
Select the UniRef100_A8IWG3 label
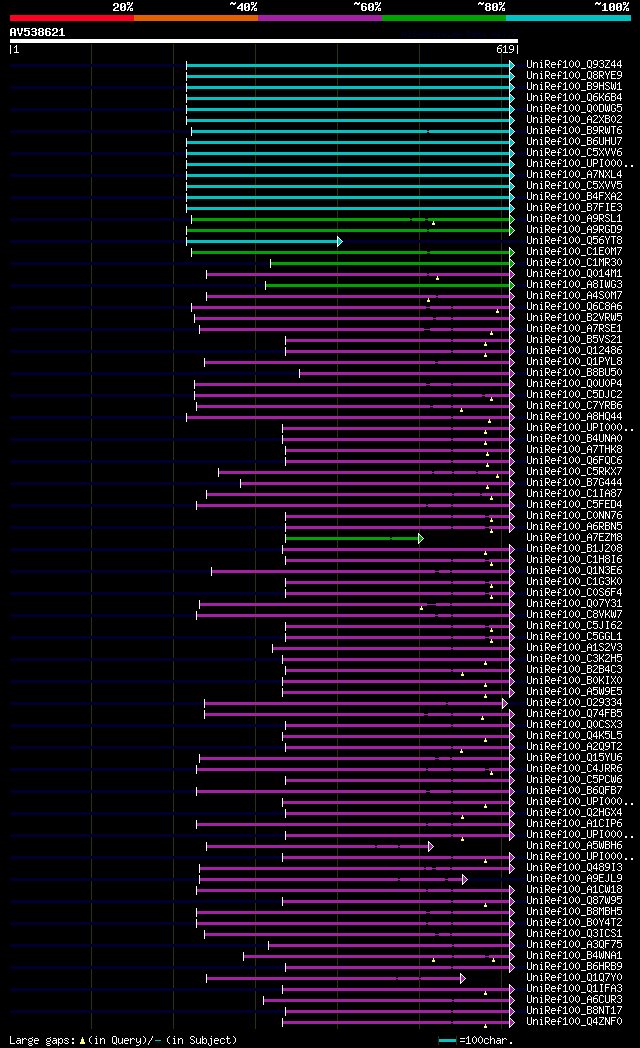pyautogui.click(x=574, y=285)
